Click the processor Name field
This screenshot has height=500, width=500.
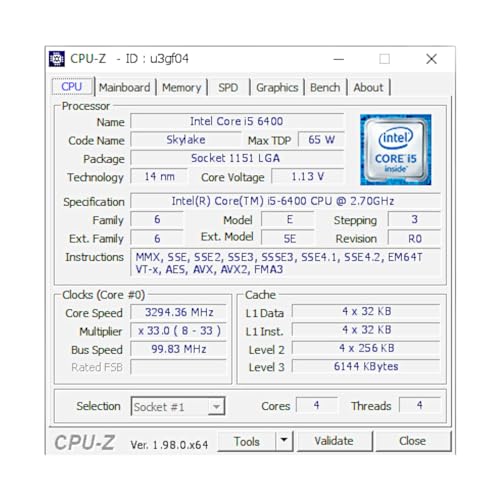tap(237, 121)
